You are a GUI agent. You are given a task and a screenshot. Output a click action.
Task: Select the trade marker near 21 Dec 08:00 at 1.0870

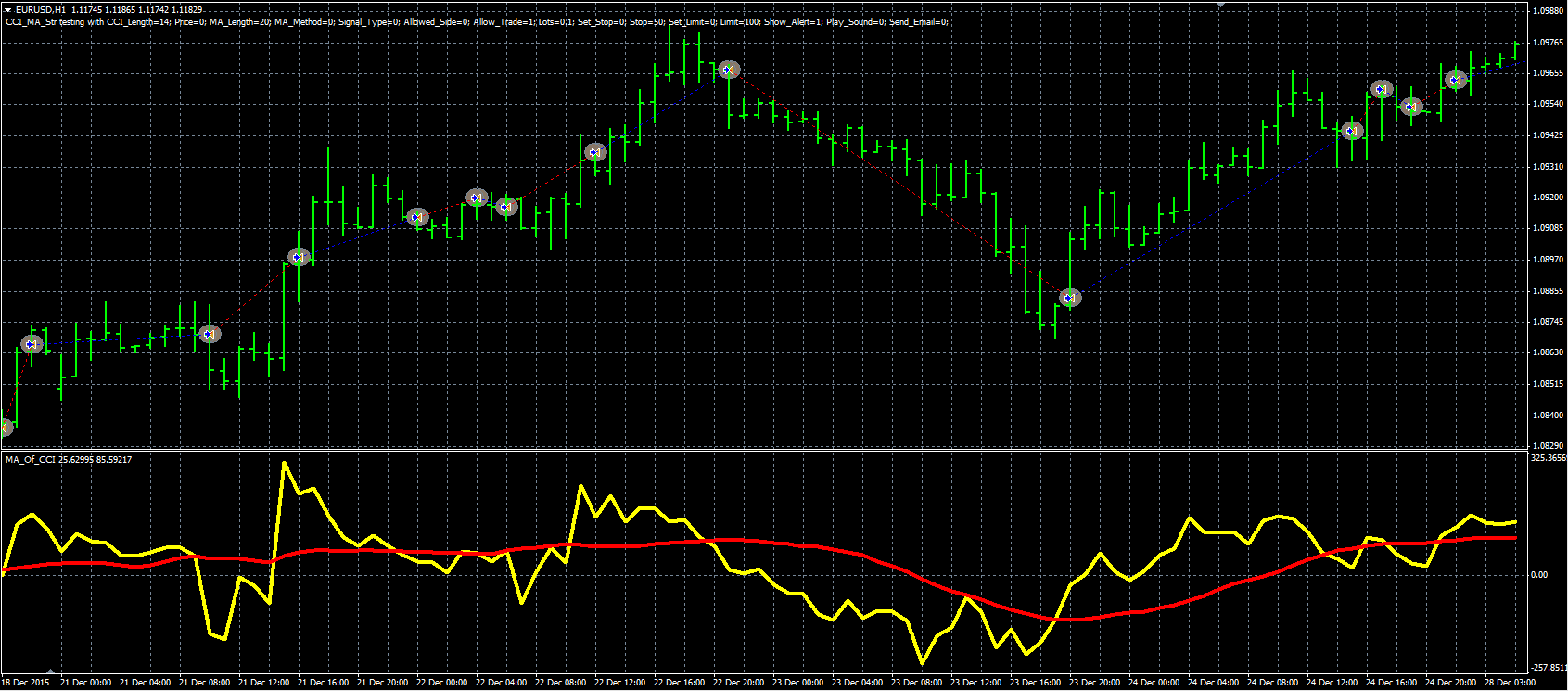(x=210, y=333)
